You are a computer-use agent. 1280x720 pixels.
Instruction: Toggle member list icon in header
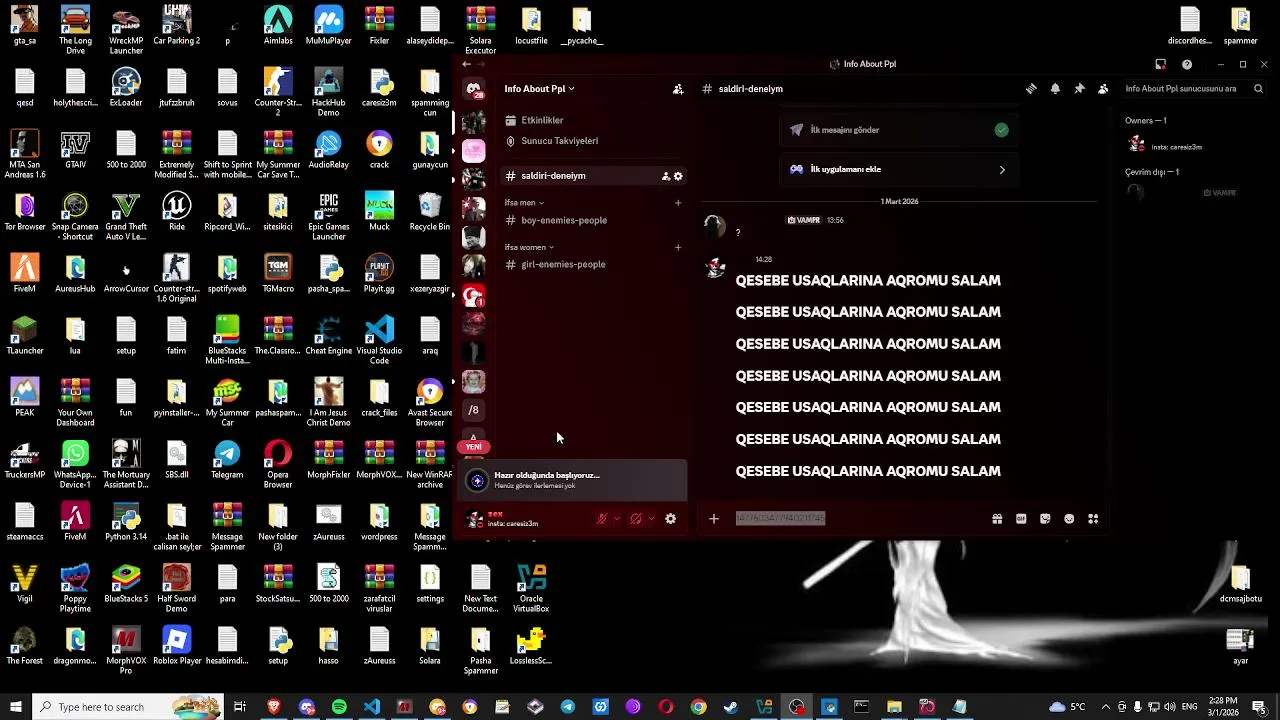pos(1103,89)
